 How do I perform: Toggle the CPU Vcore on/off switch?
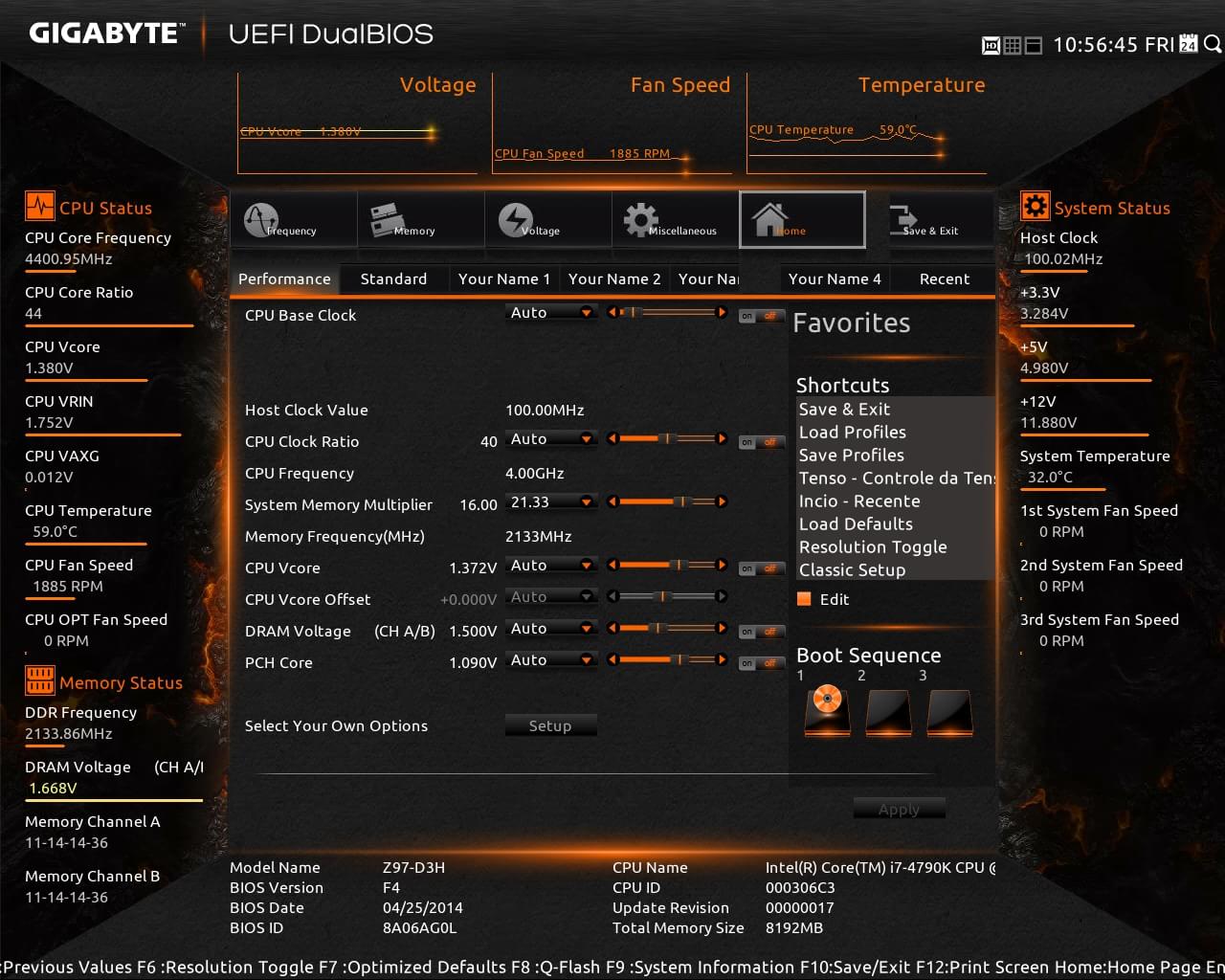[x=761, y=568]
